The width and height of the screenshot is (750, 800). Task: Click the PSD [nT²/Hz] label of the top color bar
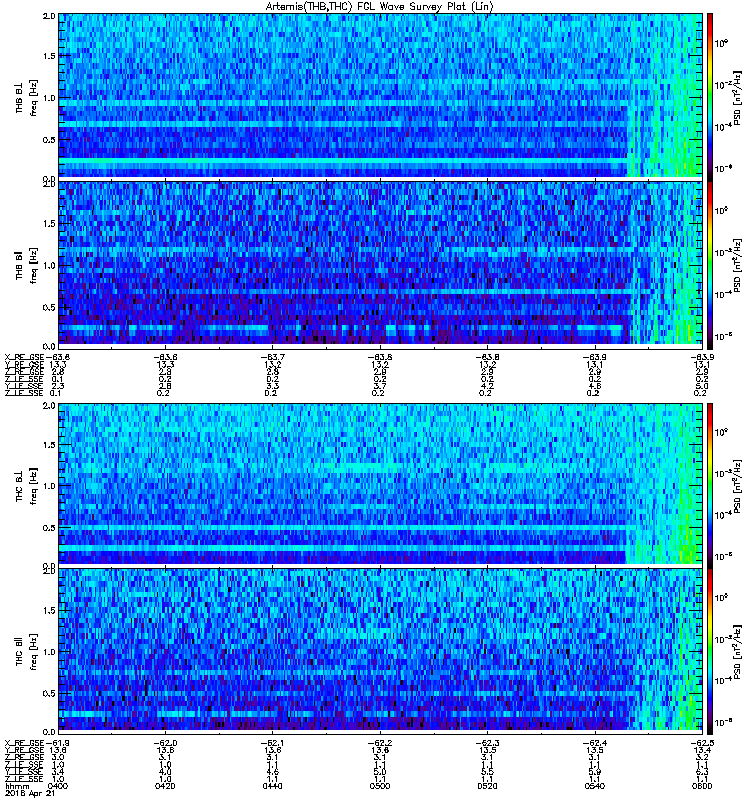(737, 97)
